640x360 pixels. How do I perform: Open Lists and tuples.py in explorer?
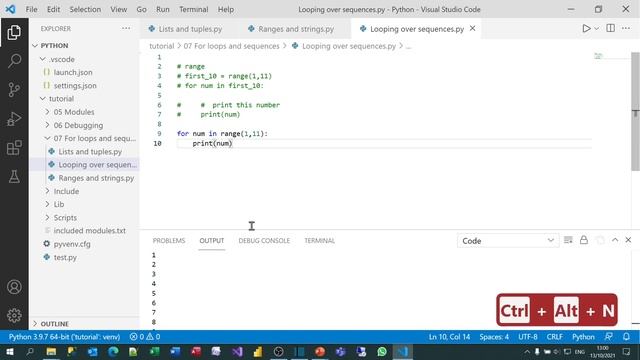pos(85,151)
